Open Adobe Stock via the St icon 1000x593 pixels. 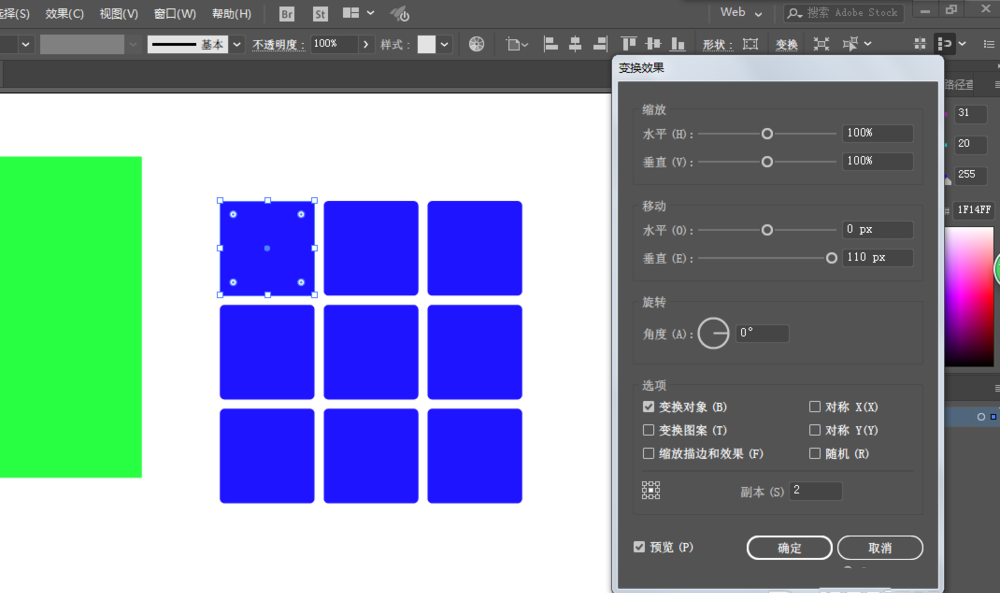click(x=319, y=13)
